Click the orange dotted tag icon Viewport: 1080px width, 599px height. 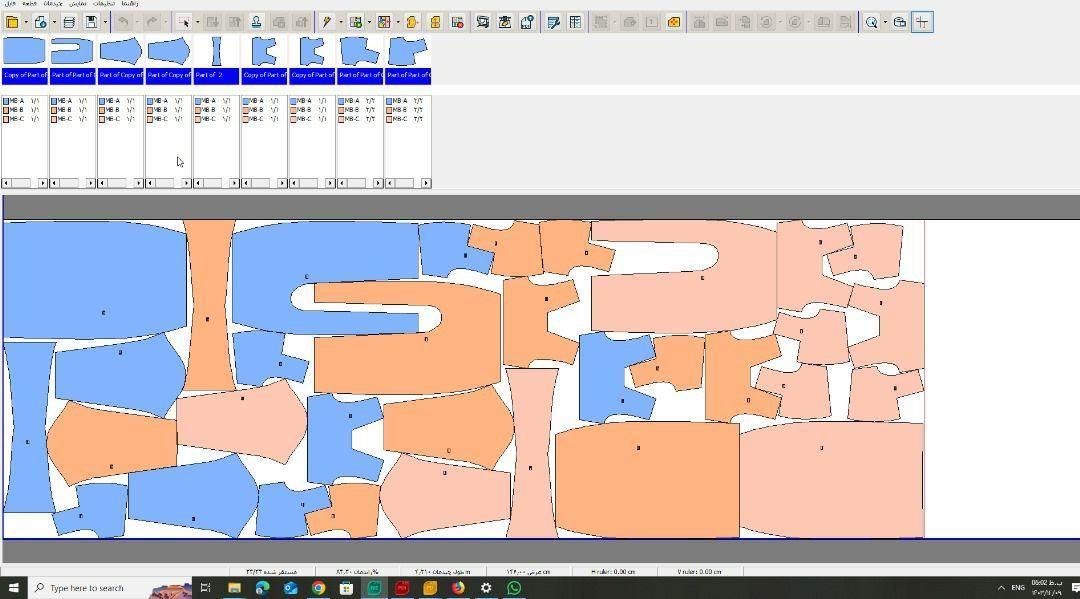(x=674, y=22)
